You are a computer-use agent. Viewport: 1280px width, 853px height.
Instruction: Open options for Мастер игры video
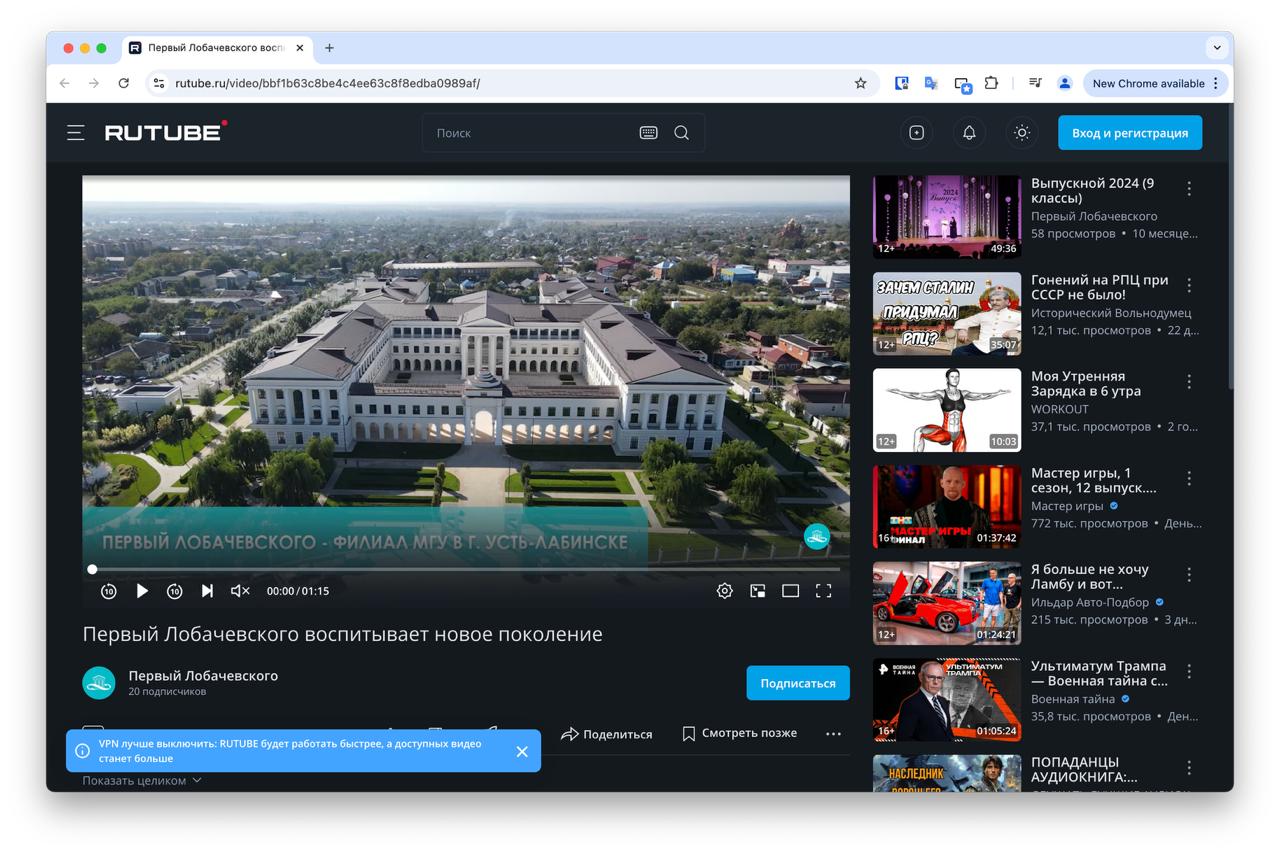1189,478
